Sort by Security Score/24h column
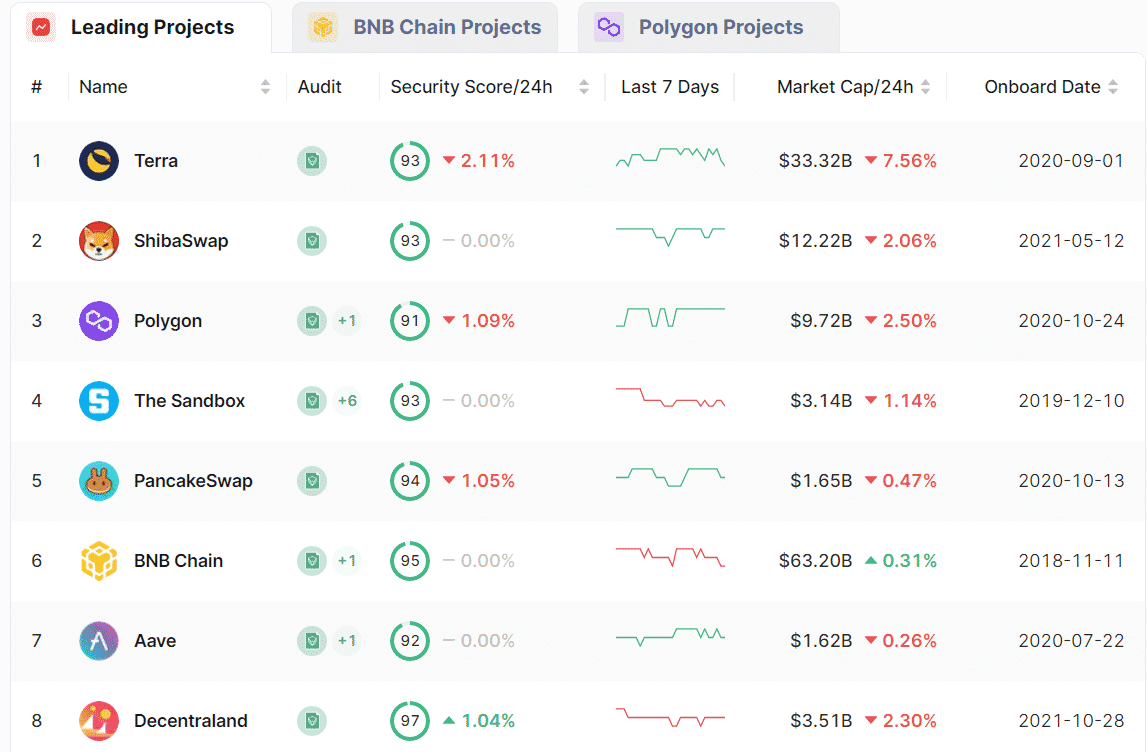The image size is (1147, 752). 584,87
